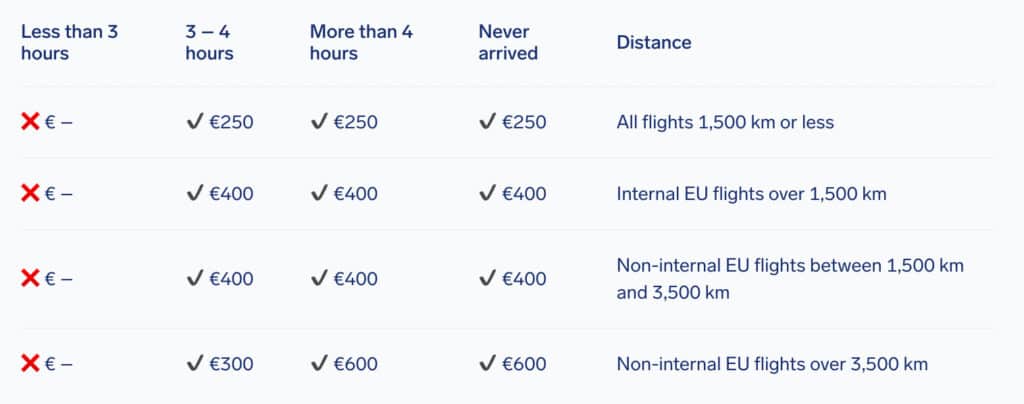
Task: Select the 'More than 4 hours' column header
Action: coord(361,42)
